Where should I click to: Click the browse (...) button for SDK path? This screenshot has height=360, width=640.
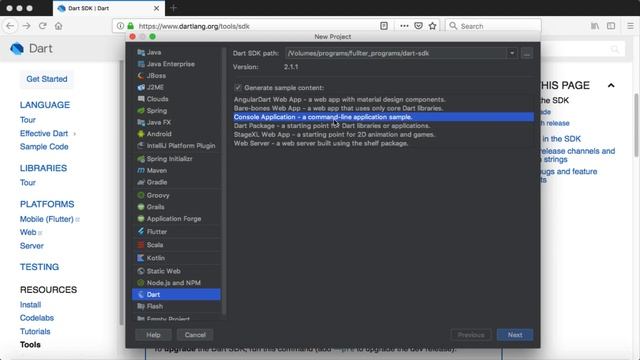(527, 53)
